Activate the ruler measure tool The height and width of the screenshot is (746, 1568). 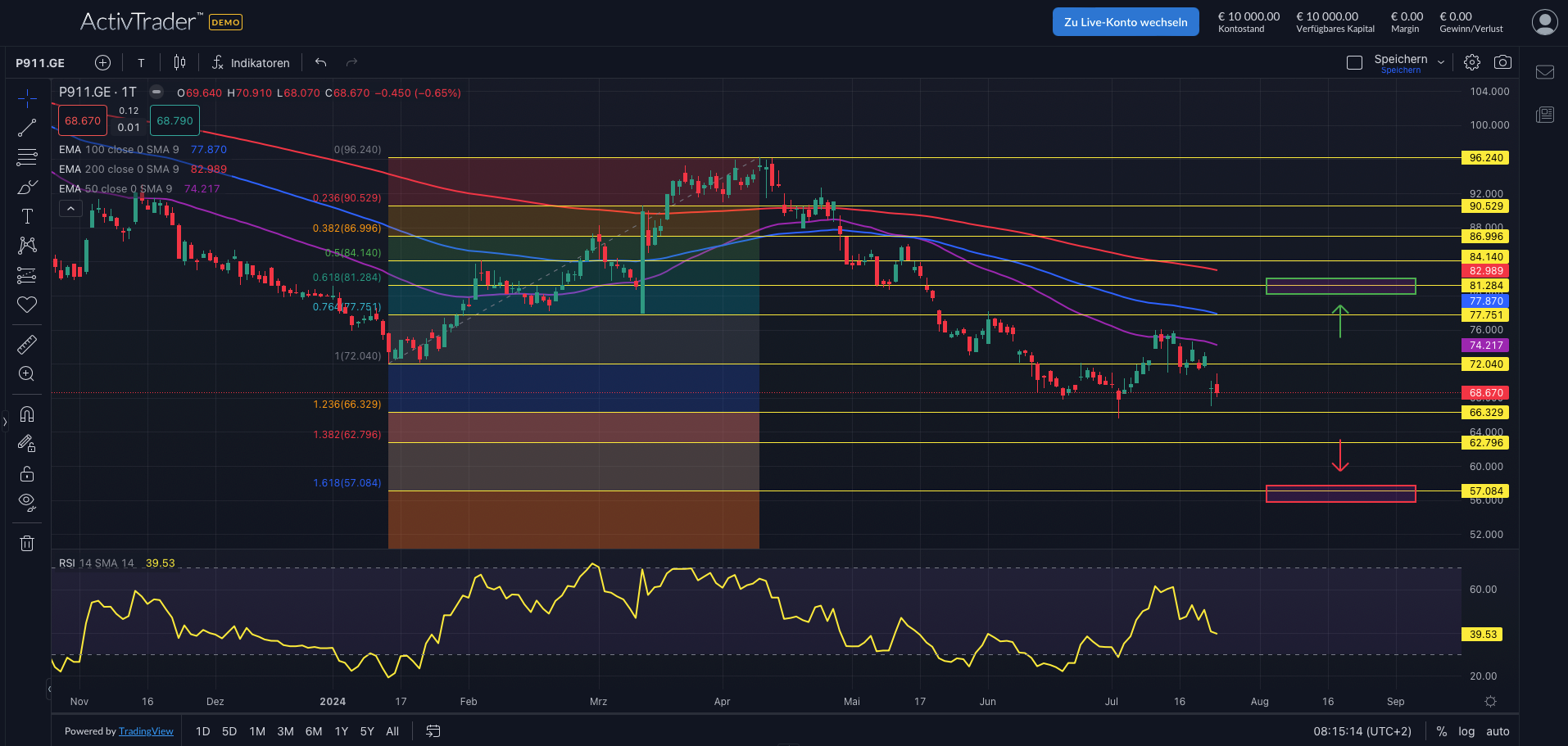tap(27, 345)
